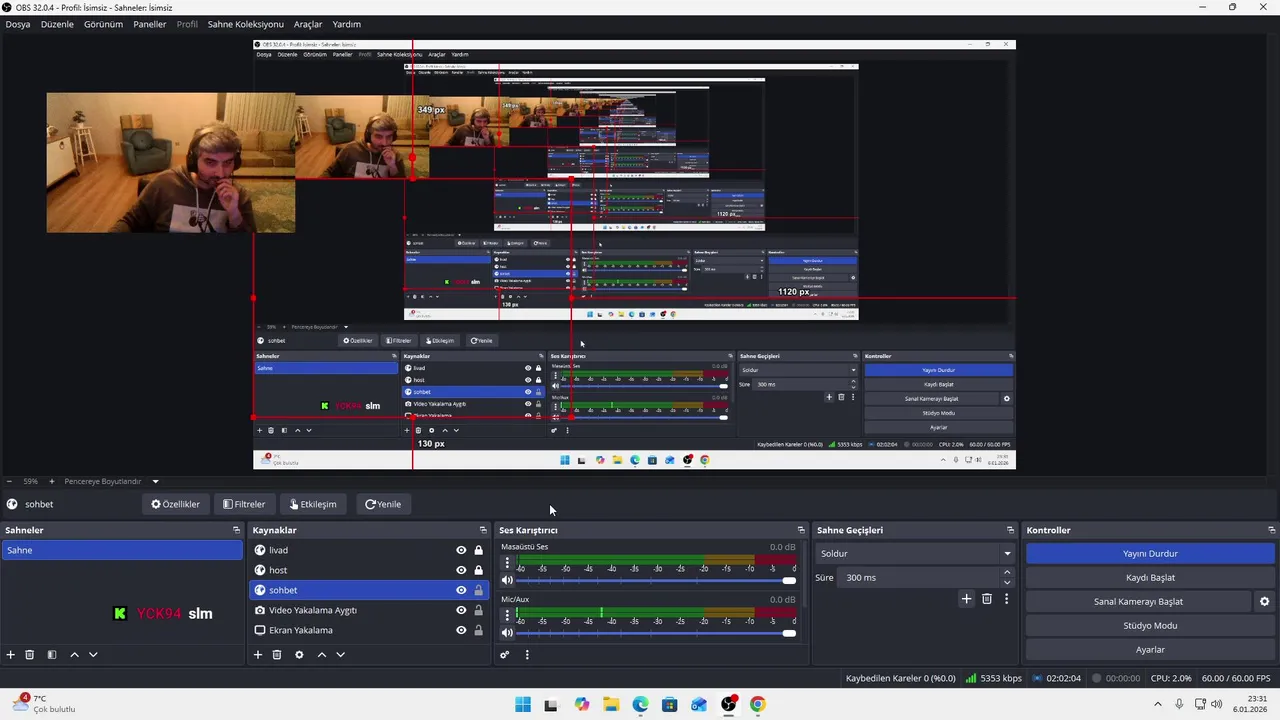This screenshot has width=1280, height=720.
Task: Add a new scene with plus icon
Action: (11, 655)
